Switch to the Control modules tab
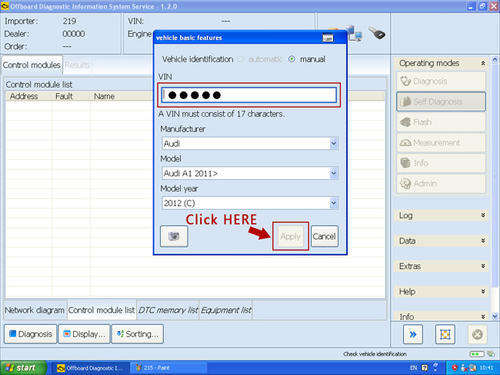The width and height of the screenshot is (500, 375). tap(32, 65)
